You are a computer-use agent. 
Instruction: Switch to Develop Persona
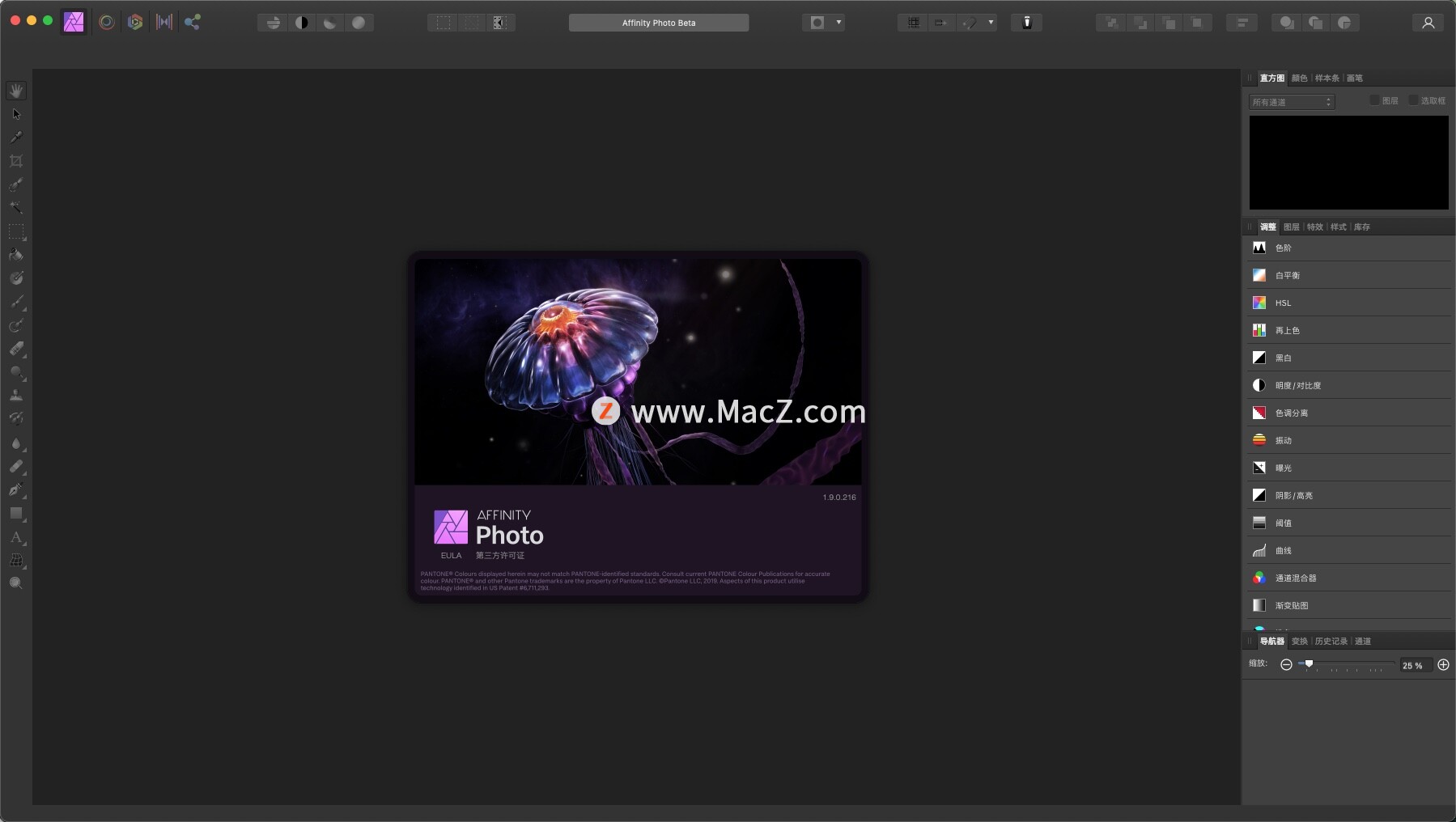[x=135, y=22]
